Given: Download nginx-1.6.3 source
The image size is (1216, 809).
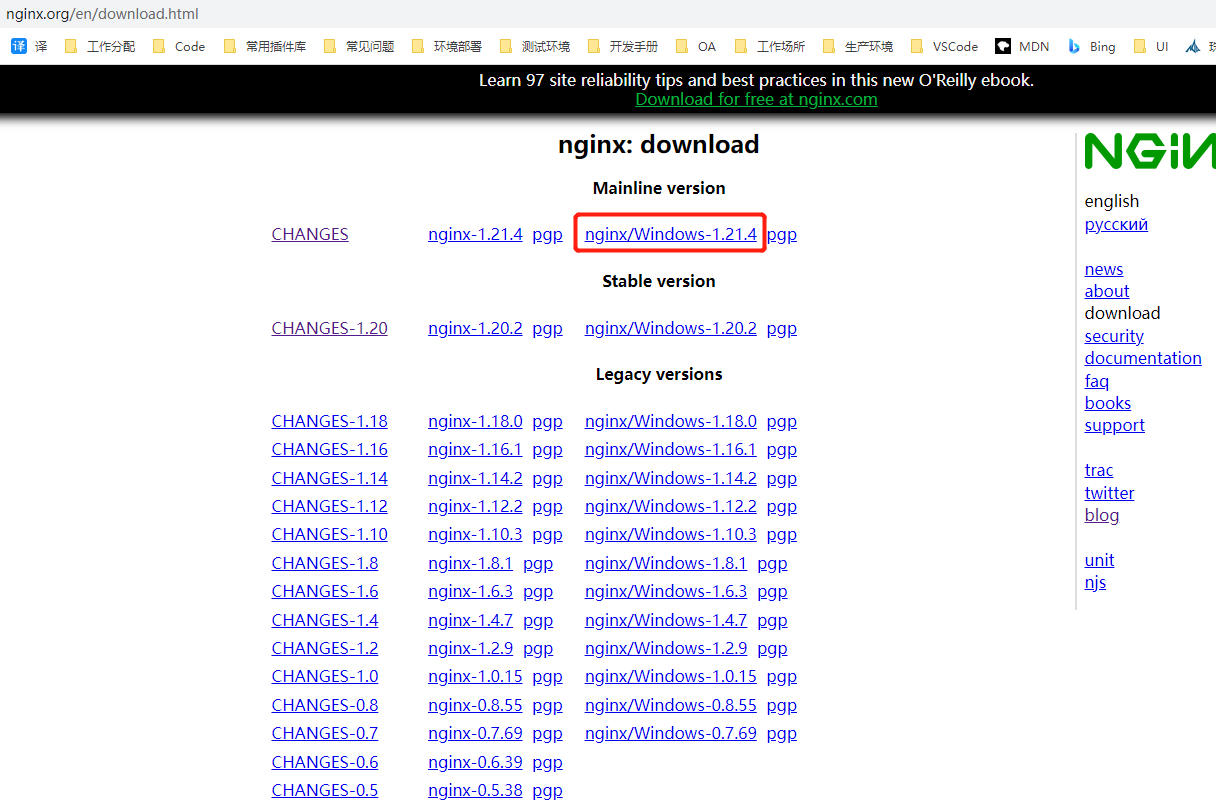Looking at the screenshot, I should (x=470, y=591).
